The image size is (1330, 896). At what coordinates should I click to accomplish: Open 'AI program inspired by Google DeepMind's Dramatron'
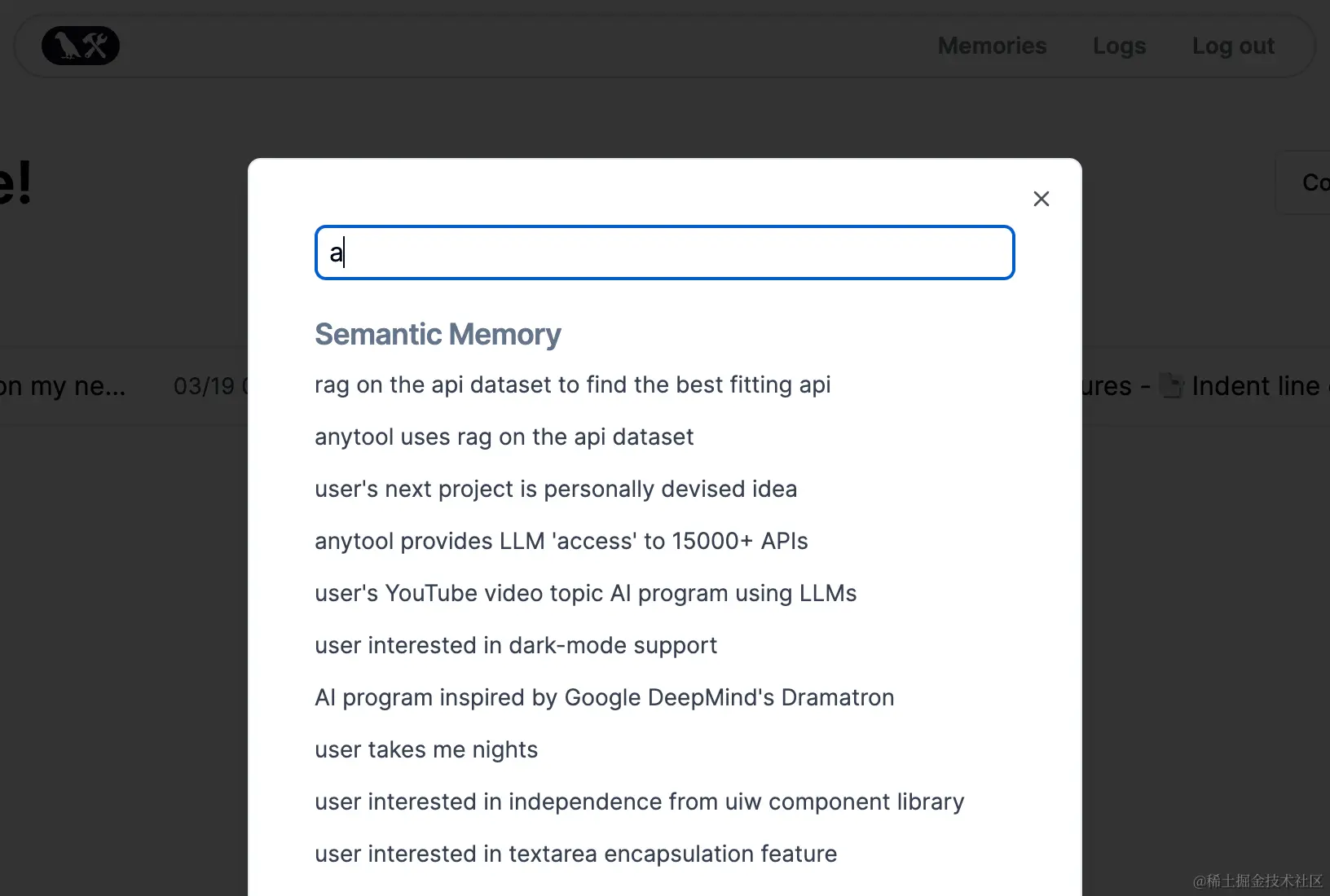click(x=604, y=697)
